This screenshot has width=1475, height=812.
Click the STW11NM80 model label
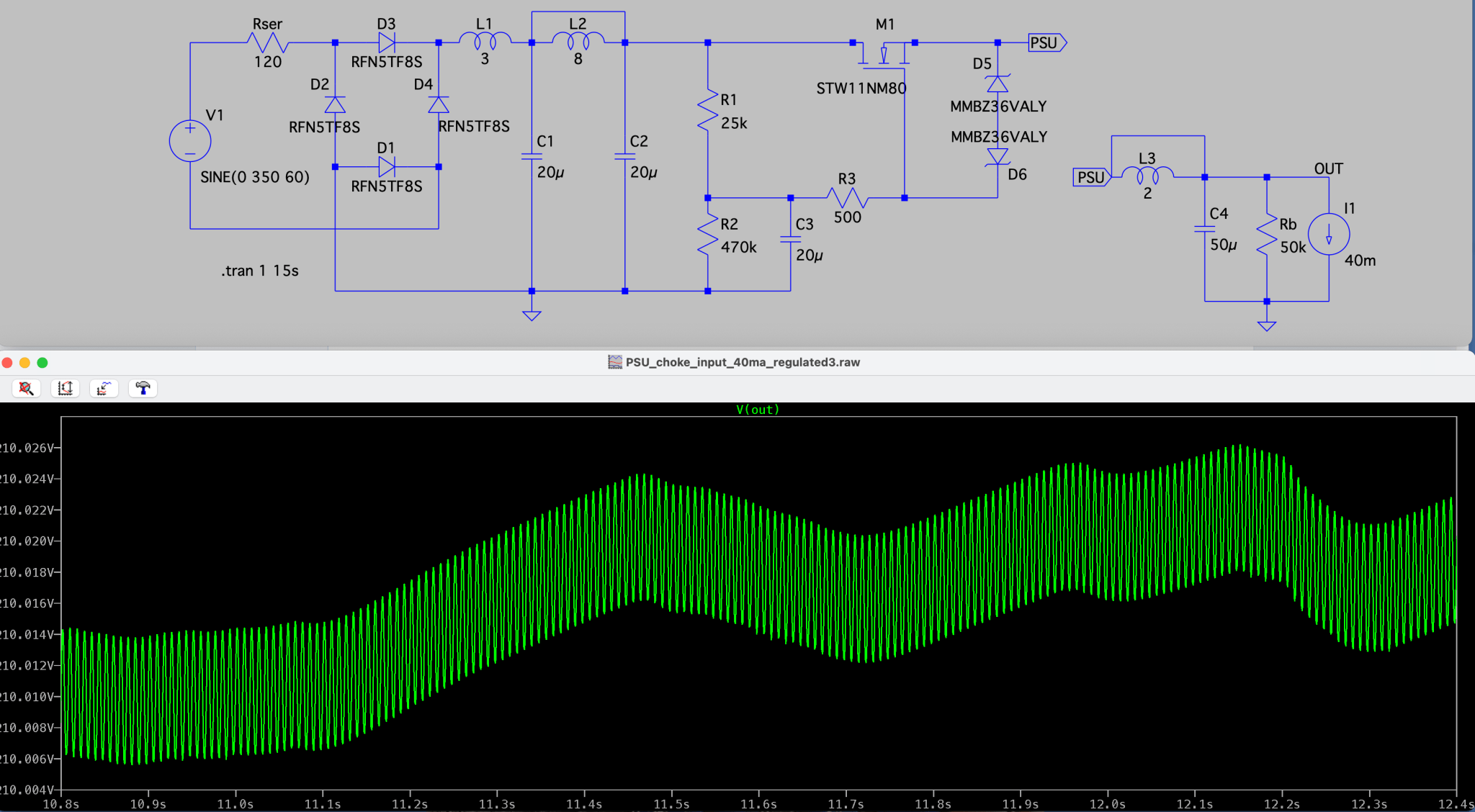tap(861, 89)
